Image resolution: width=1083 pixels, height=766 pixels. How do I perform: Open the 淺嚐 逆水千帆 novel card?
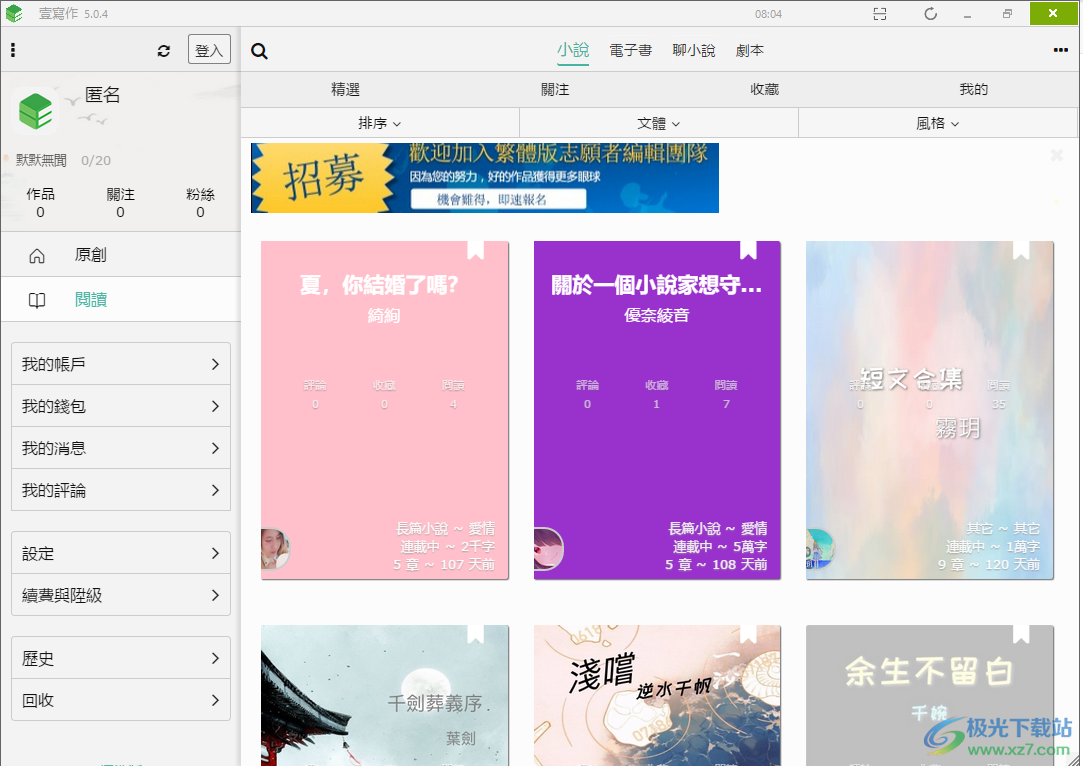coord(657,696)
